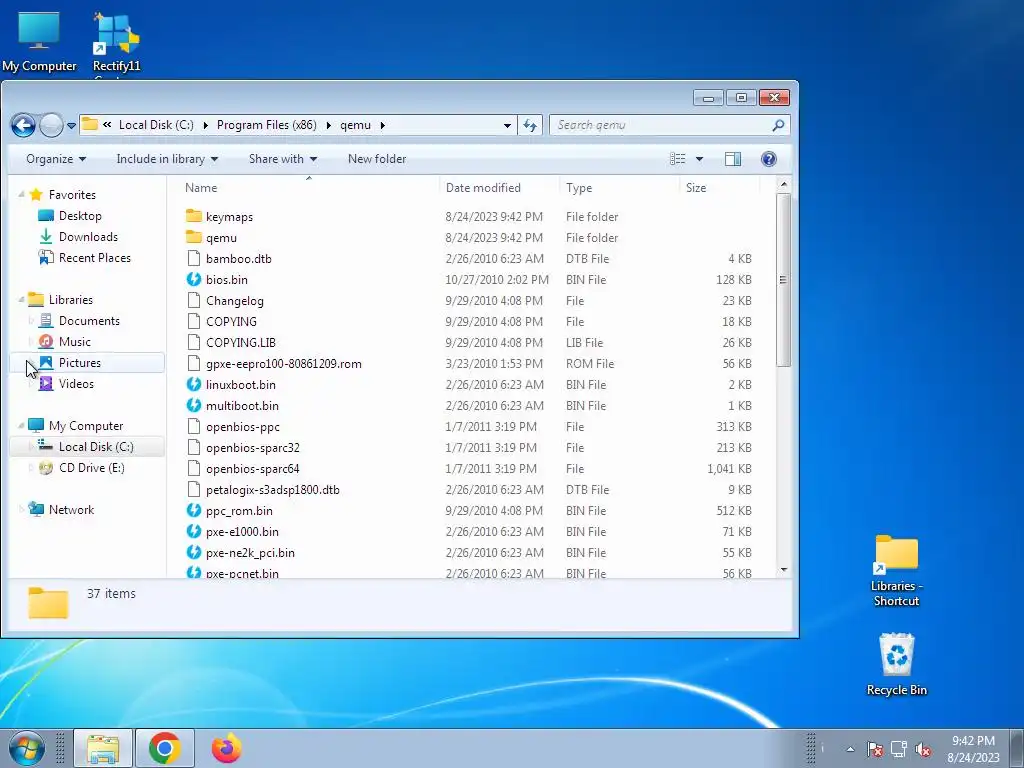Toggle the preview pane icon
Image resolution: width=1024 pixels, height=768 pixels.
point(733,159)
